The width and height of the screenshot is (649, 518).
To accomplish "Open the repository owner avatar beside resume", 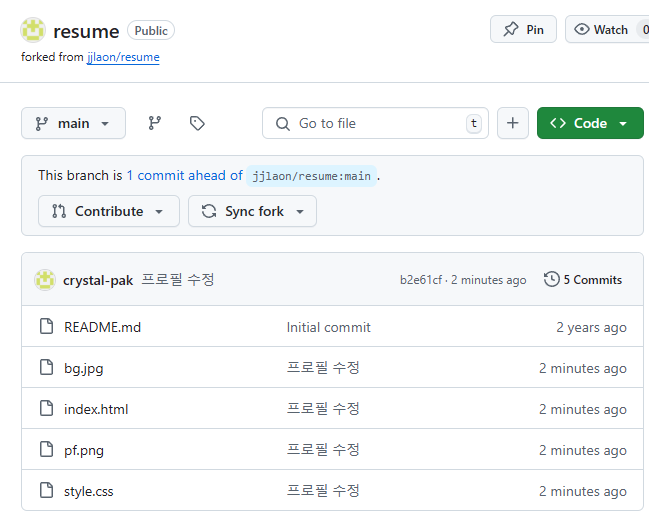I will point(33,30).
